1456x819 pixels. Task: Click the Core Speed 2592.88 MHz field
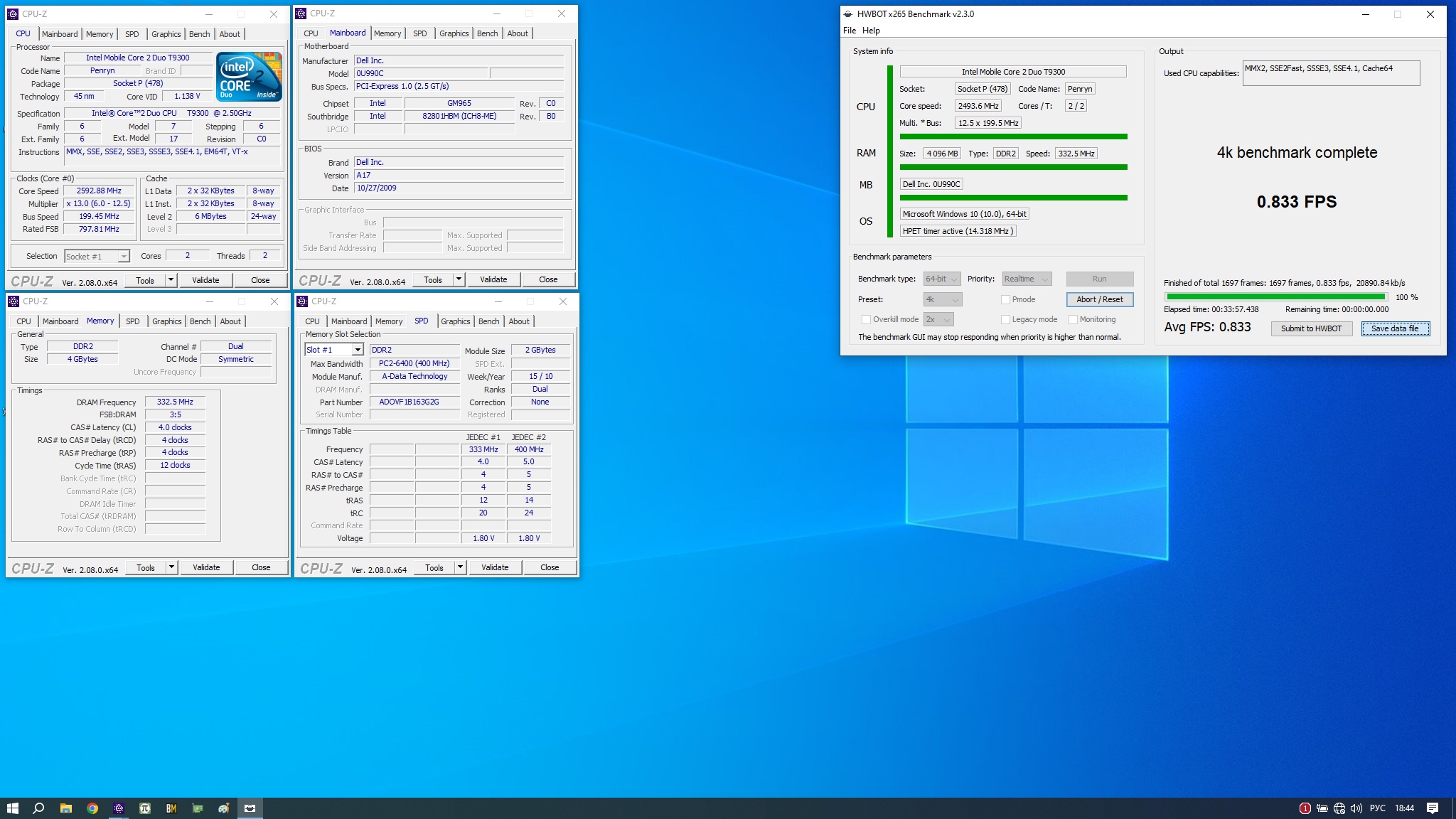(x=99, y=191)
